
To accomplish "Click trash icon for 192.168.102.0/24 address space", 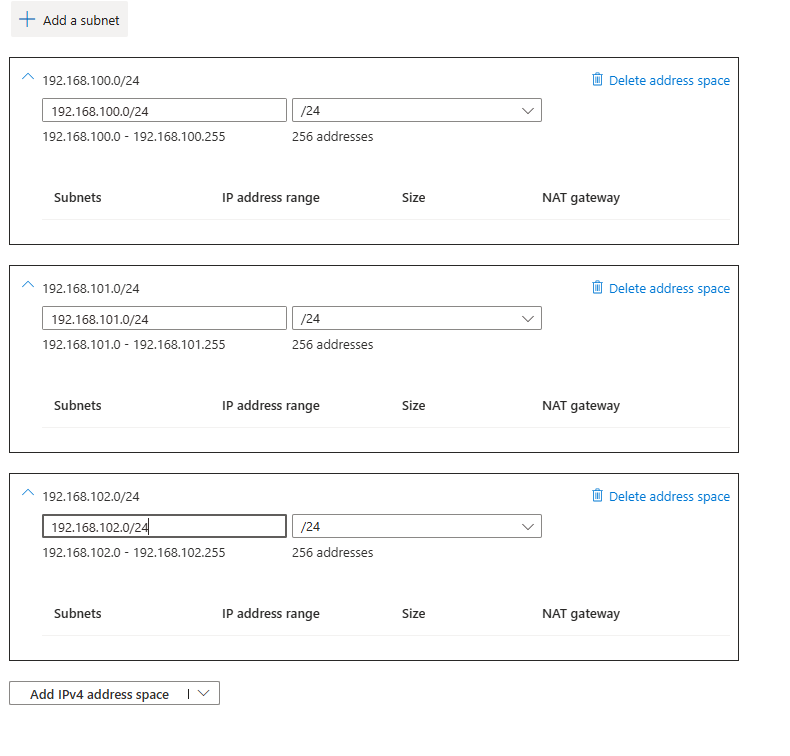I will tap(597, 496).
